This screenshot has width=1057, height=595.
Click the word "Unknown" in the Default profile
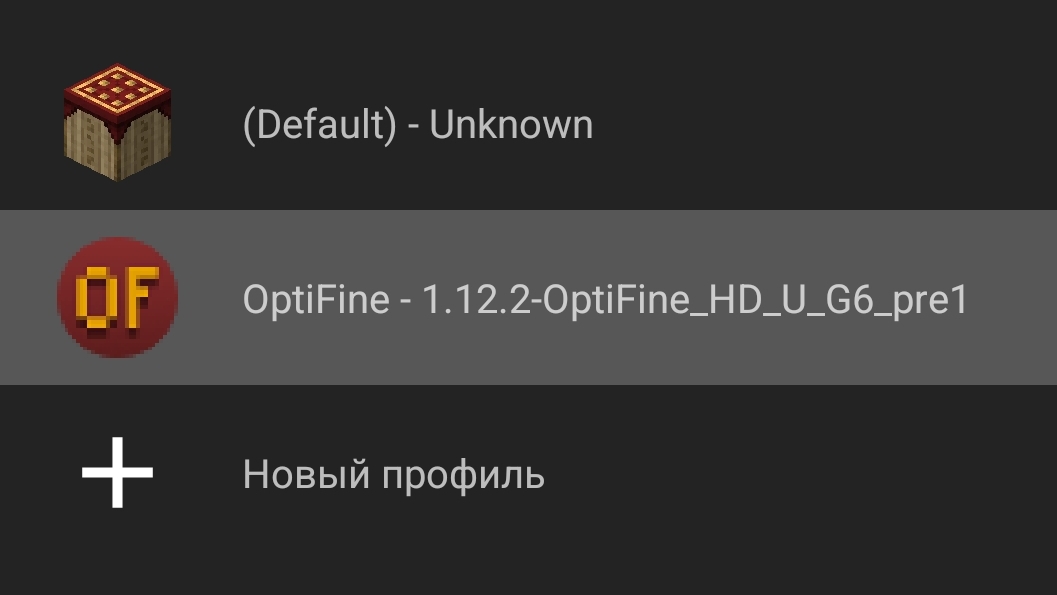tap(511, 125)
